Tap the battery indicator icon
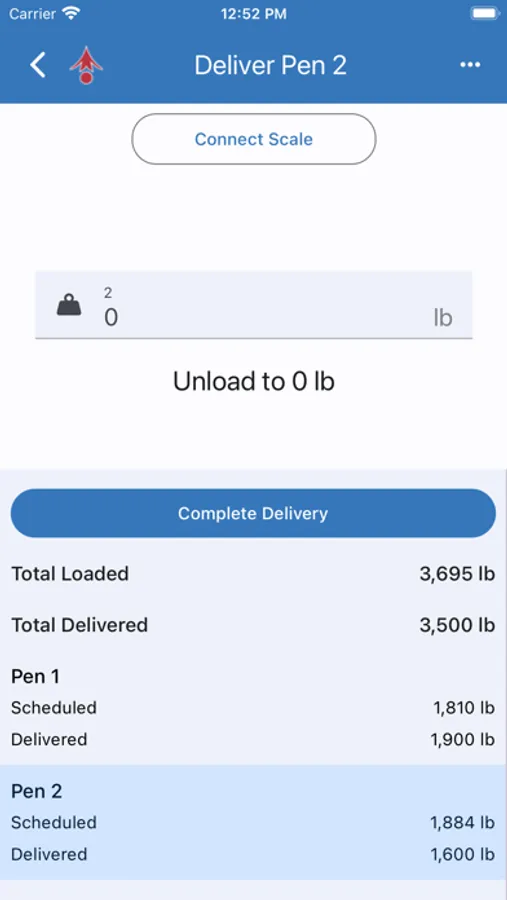Image resolution: width=507 pixels, height=900 pixels. [485, 14]
